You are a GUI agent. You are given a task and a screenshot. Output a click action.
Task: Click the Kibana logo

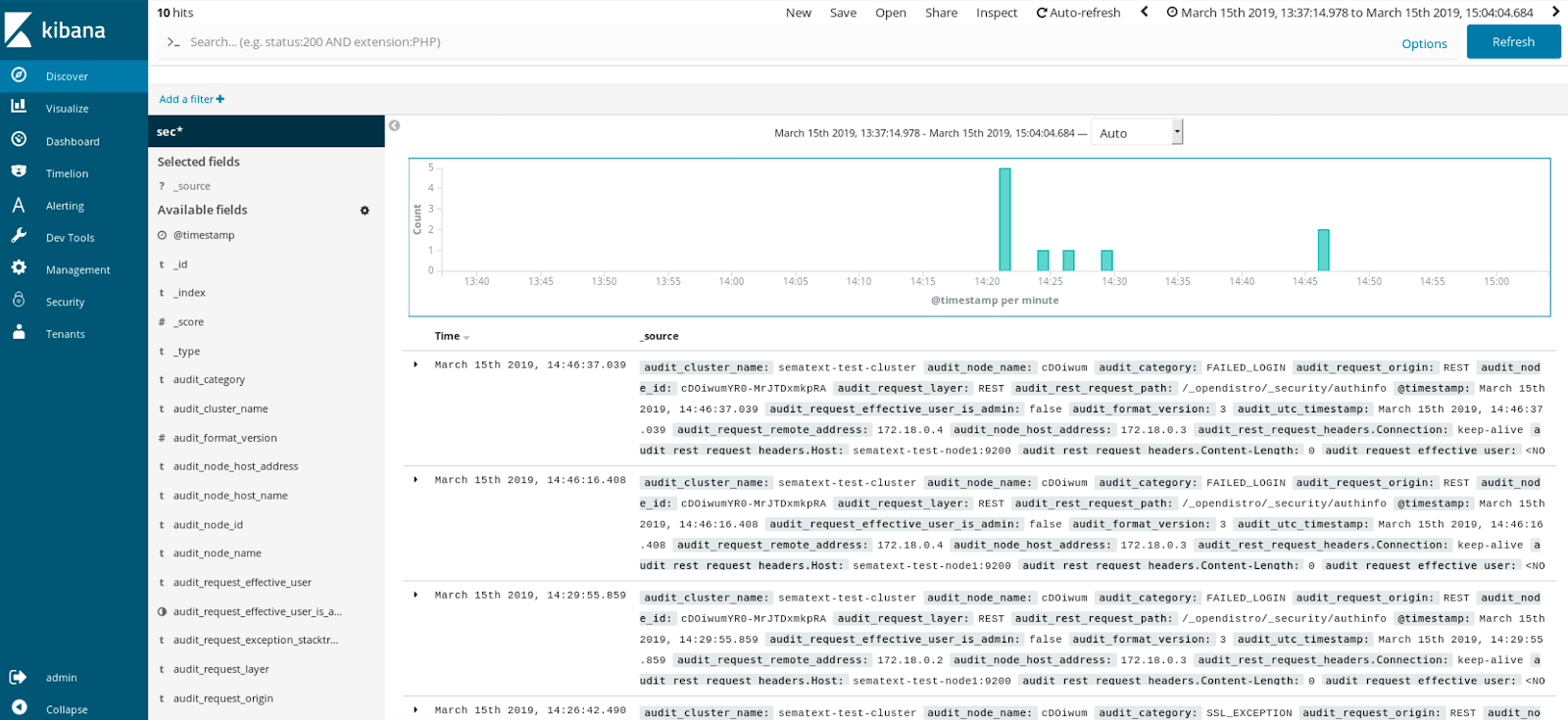pos(55,29)
